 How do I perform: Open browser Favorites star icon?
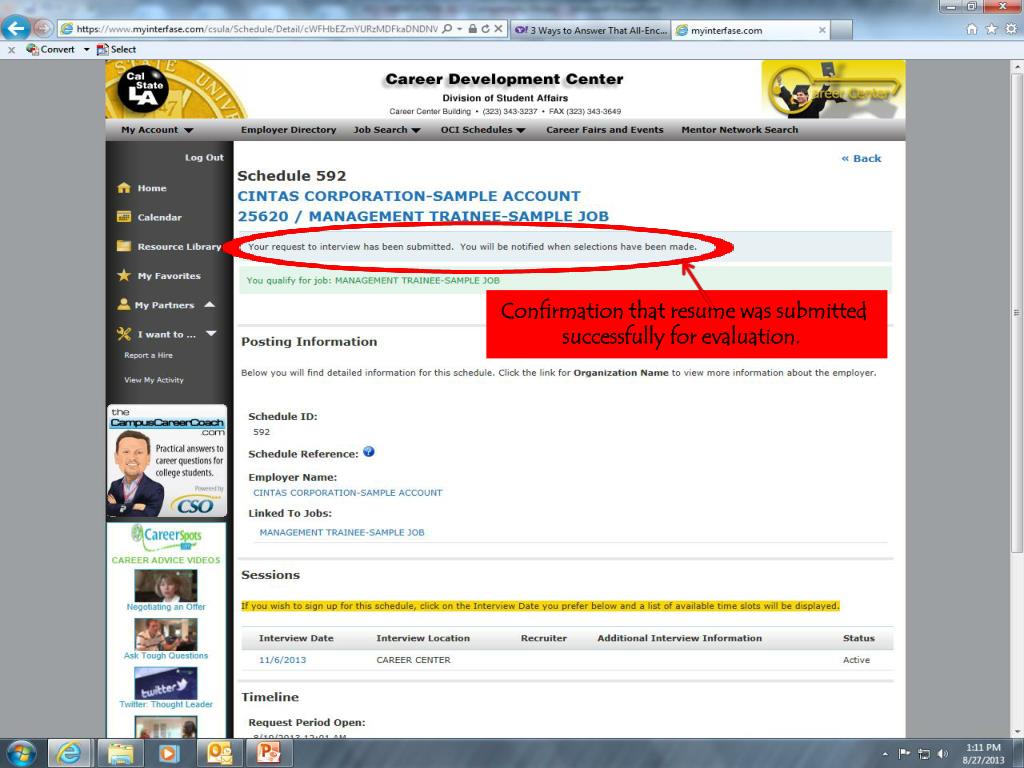(991, 29)
